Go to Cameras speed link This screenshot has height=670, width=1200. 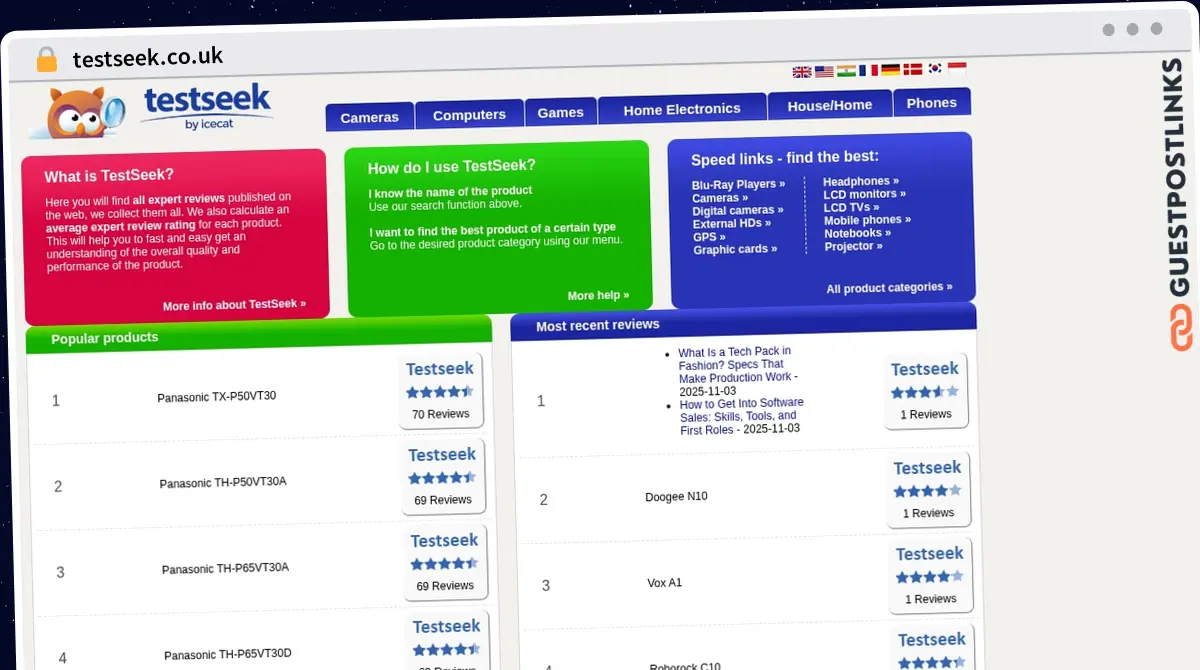pyautogui.click(x=720, y=198)
